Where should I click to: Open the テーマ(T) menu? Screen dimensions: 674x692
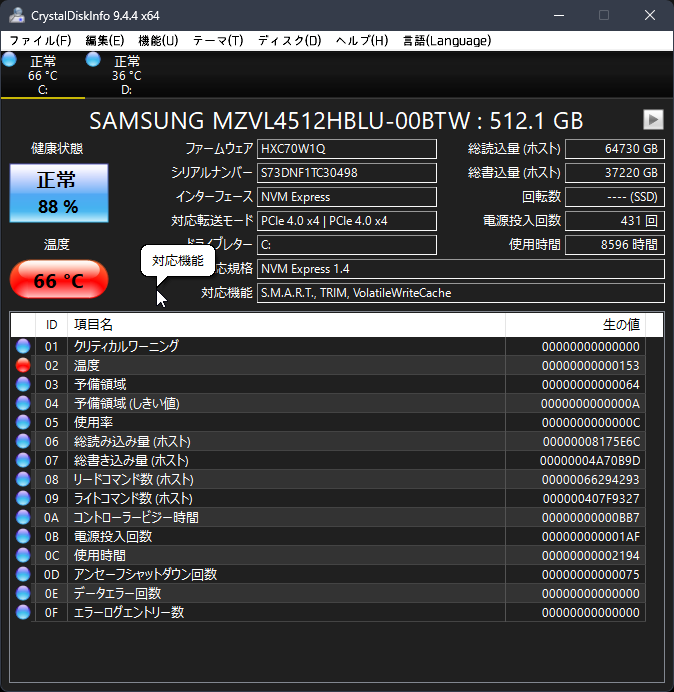click(217, 40)
